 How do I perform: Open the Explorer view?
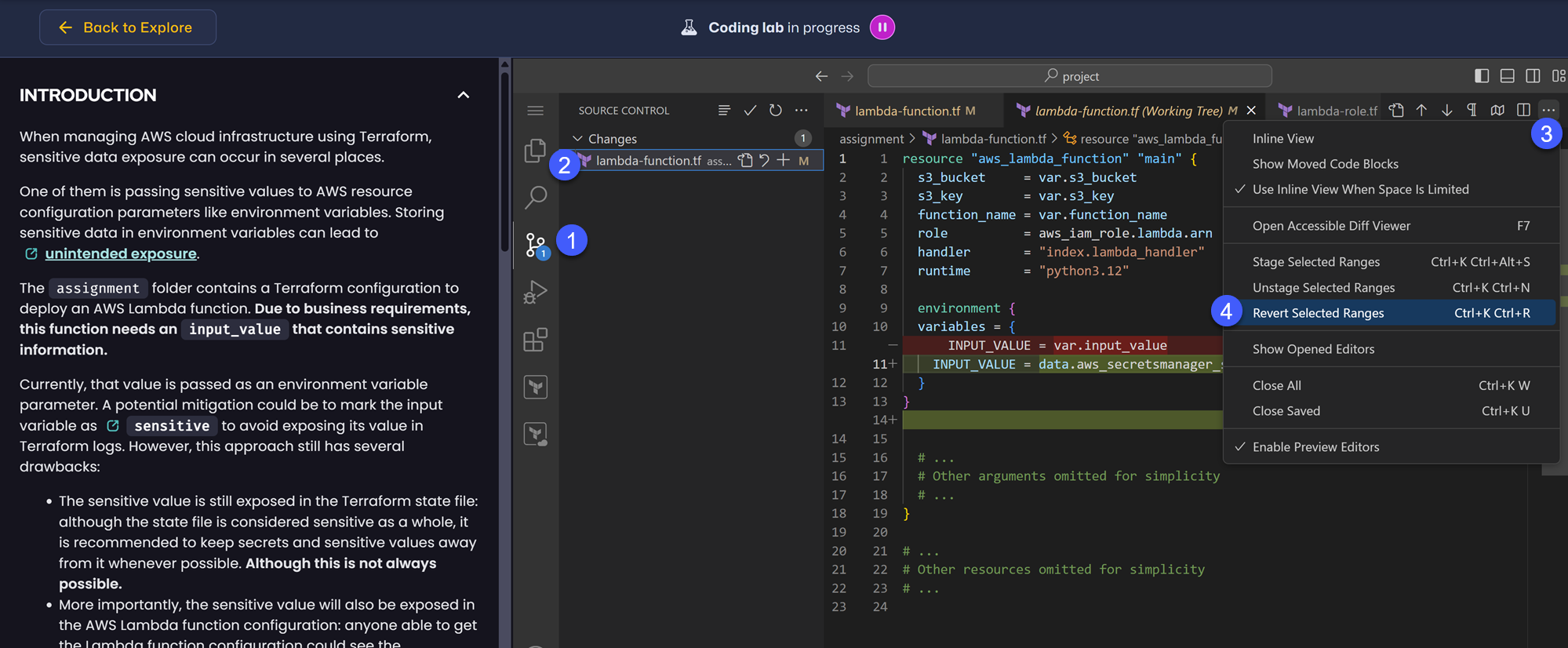pyautogui.click(x=536, y=150)
